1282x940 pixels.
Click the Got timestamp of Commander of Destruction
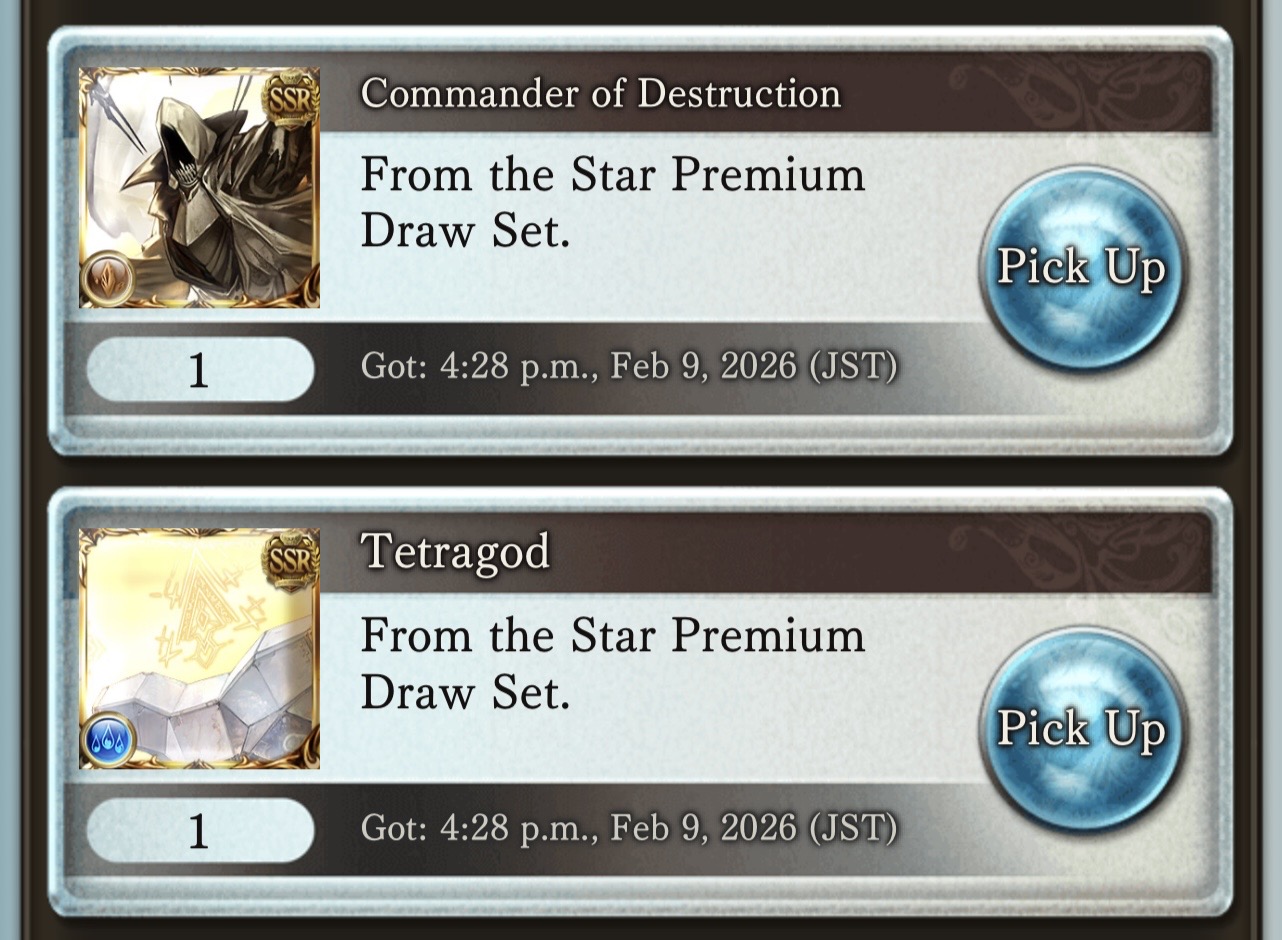pyautogui.click(x=629, y=367)
